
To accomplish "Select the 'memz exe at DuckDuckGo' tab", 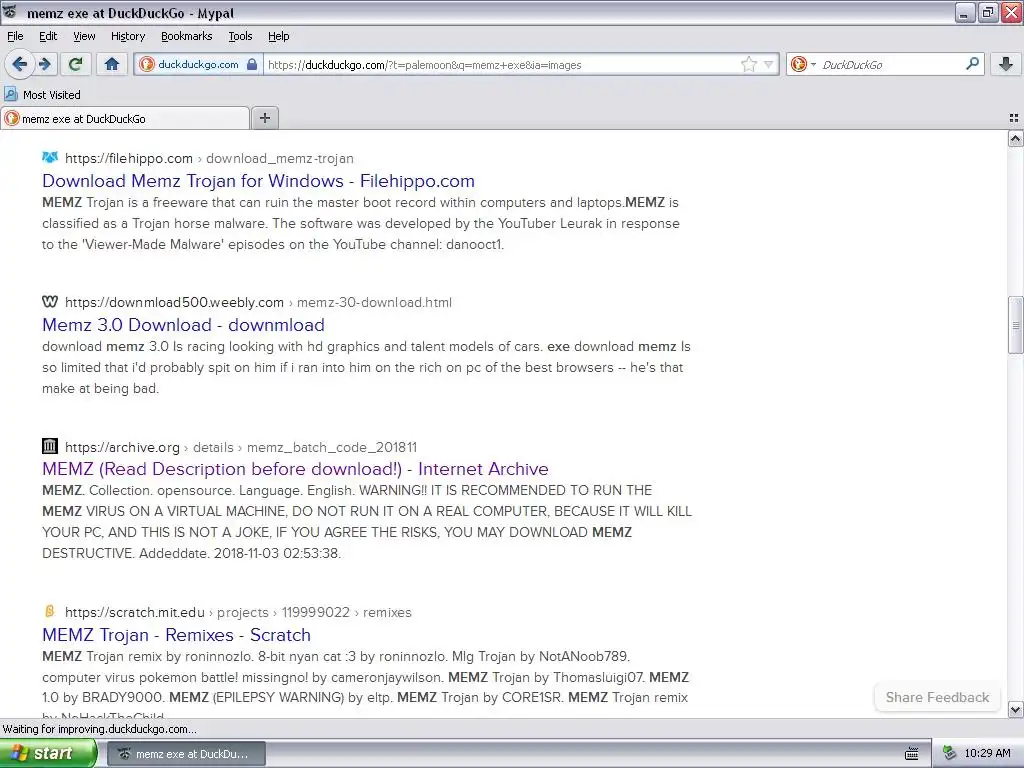I will (125, 118).
